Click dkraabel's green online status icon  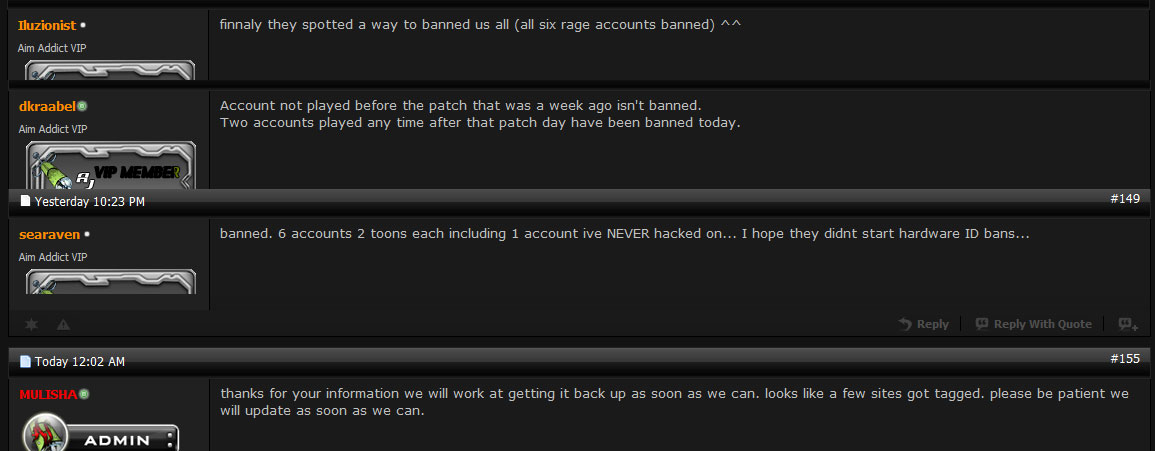[83, 106]
